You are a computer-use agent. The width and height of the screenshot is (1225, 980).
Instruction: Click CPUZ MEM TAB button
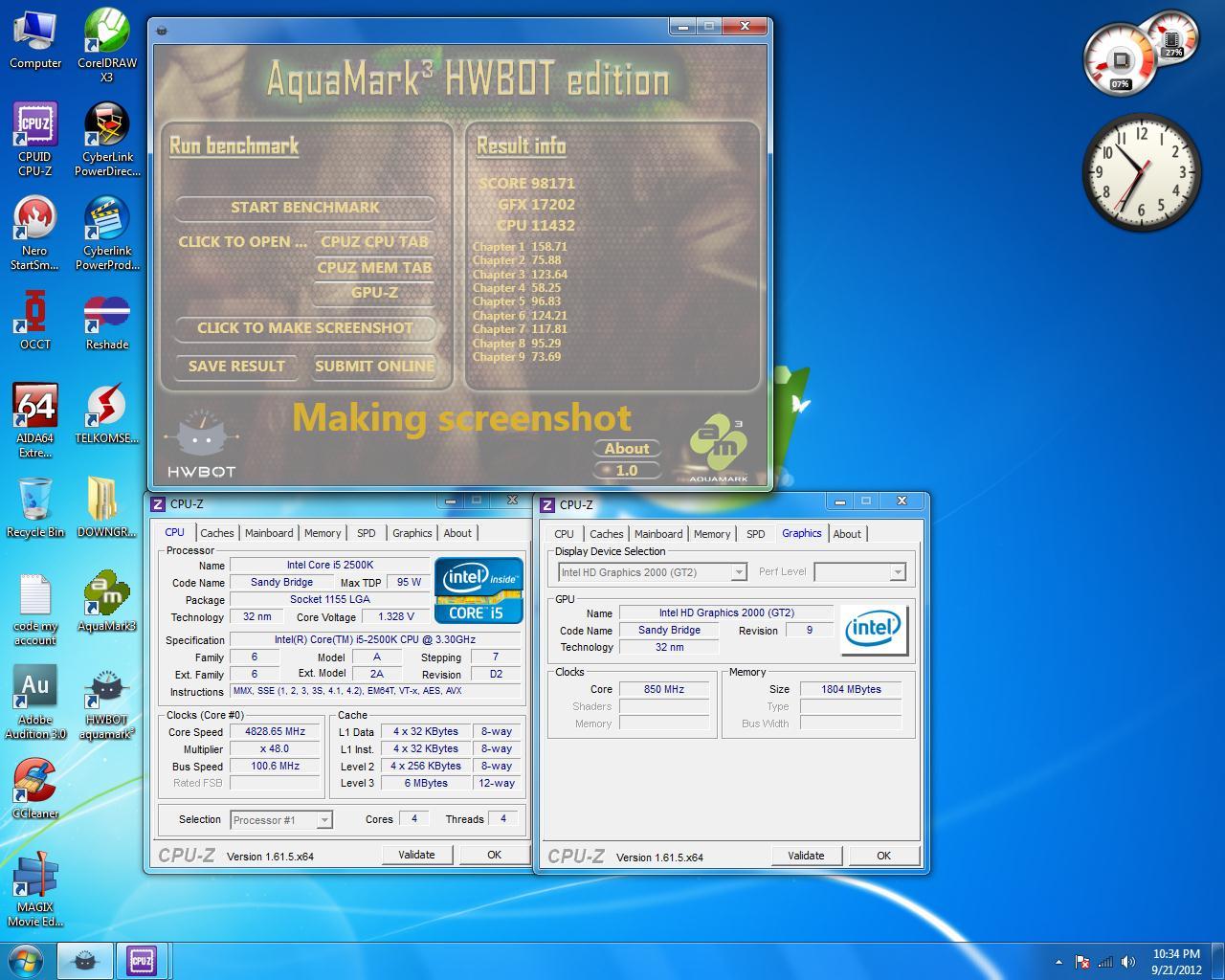(374, 267)
